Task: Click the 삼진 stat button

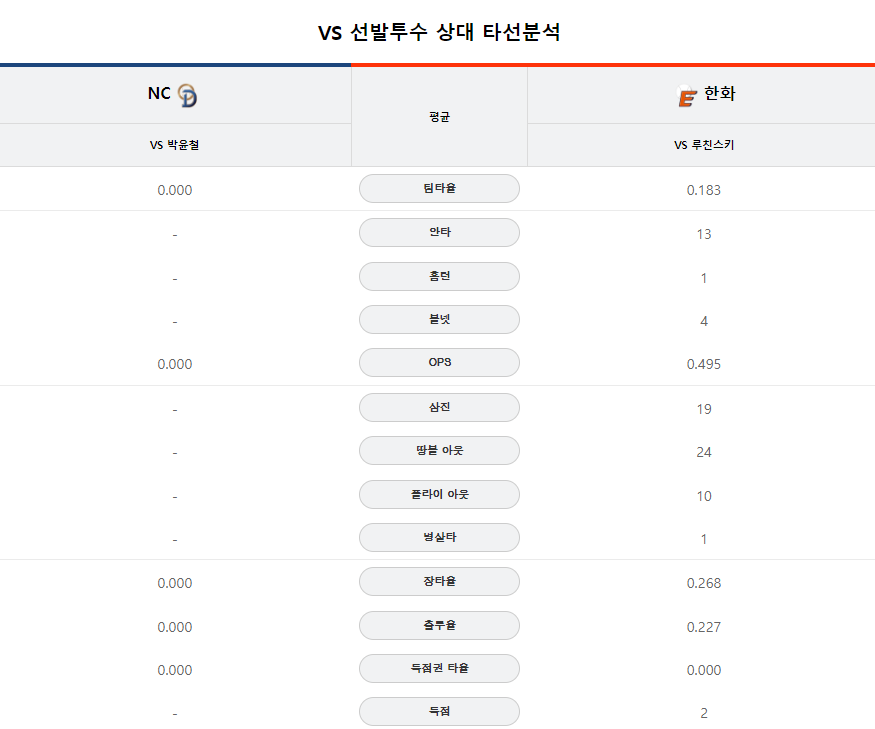Action: 439,407
